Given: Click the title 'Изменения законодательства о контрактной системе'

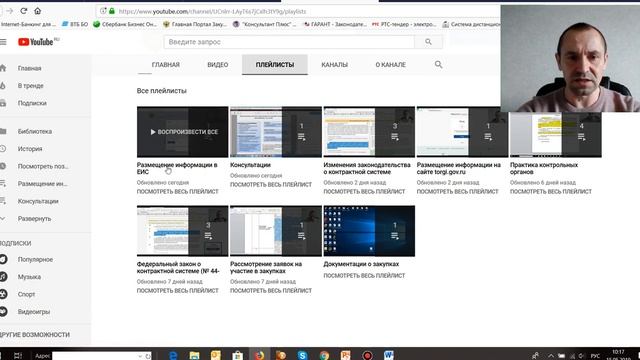Looking at the screenshot, I should 367,169.
